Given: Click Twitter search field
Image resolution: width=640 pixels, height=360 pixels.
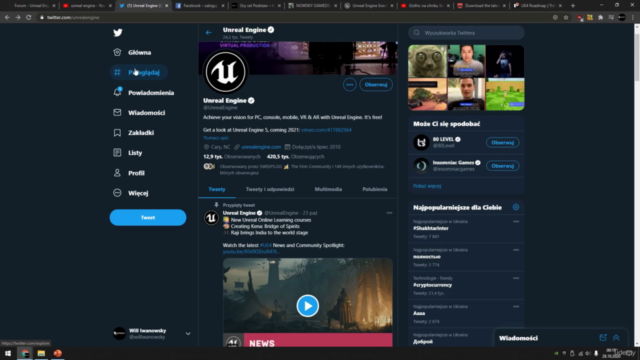Looking at the screenshot, I should point(466,33).
